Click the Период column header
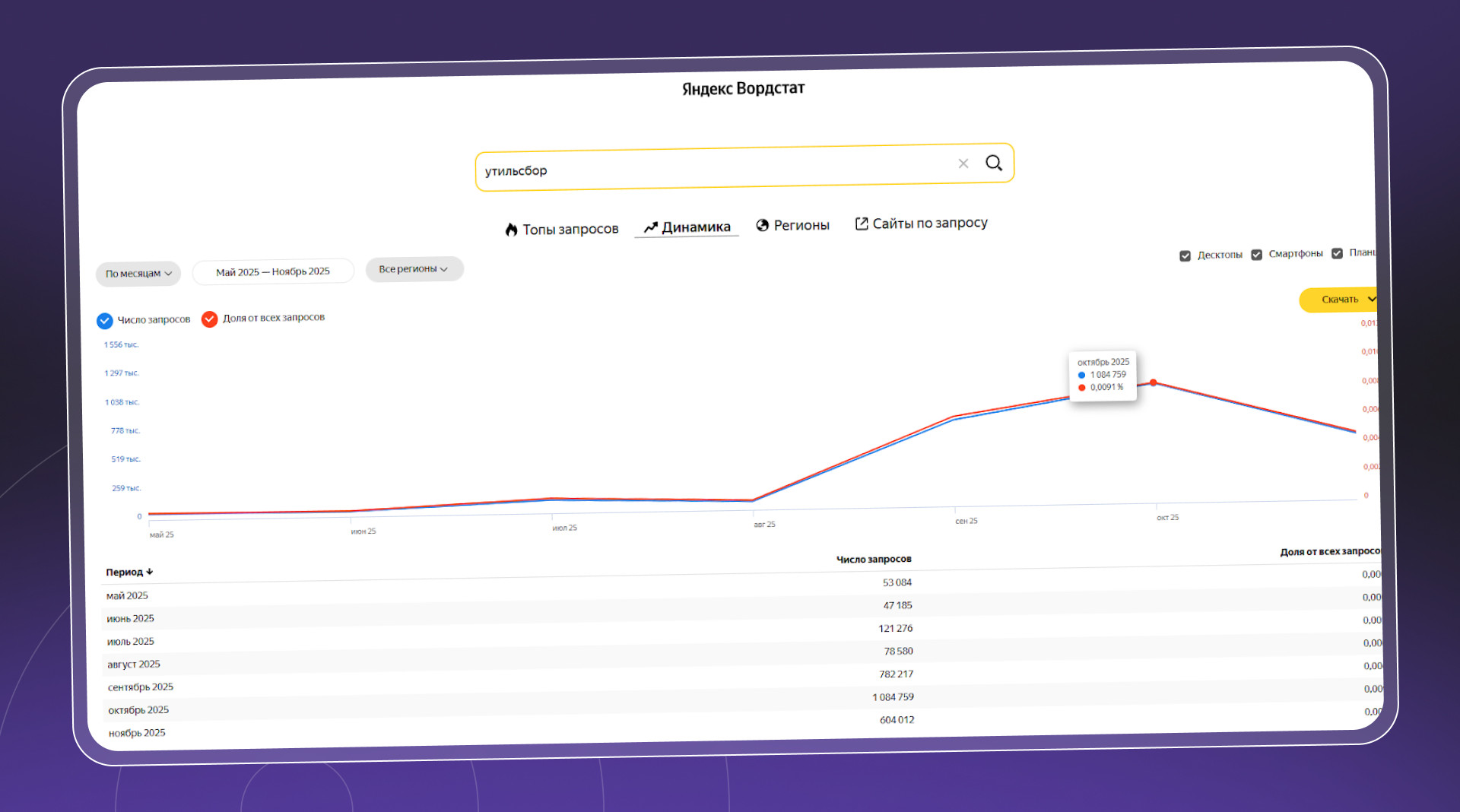This screenshot has height=812, width=1460. click(129, 572)
